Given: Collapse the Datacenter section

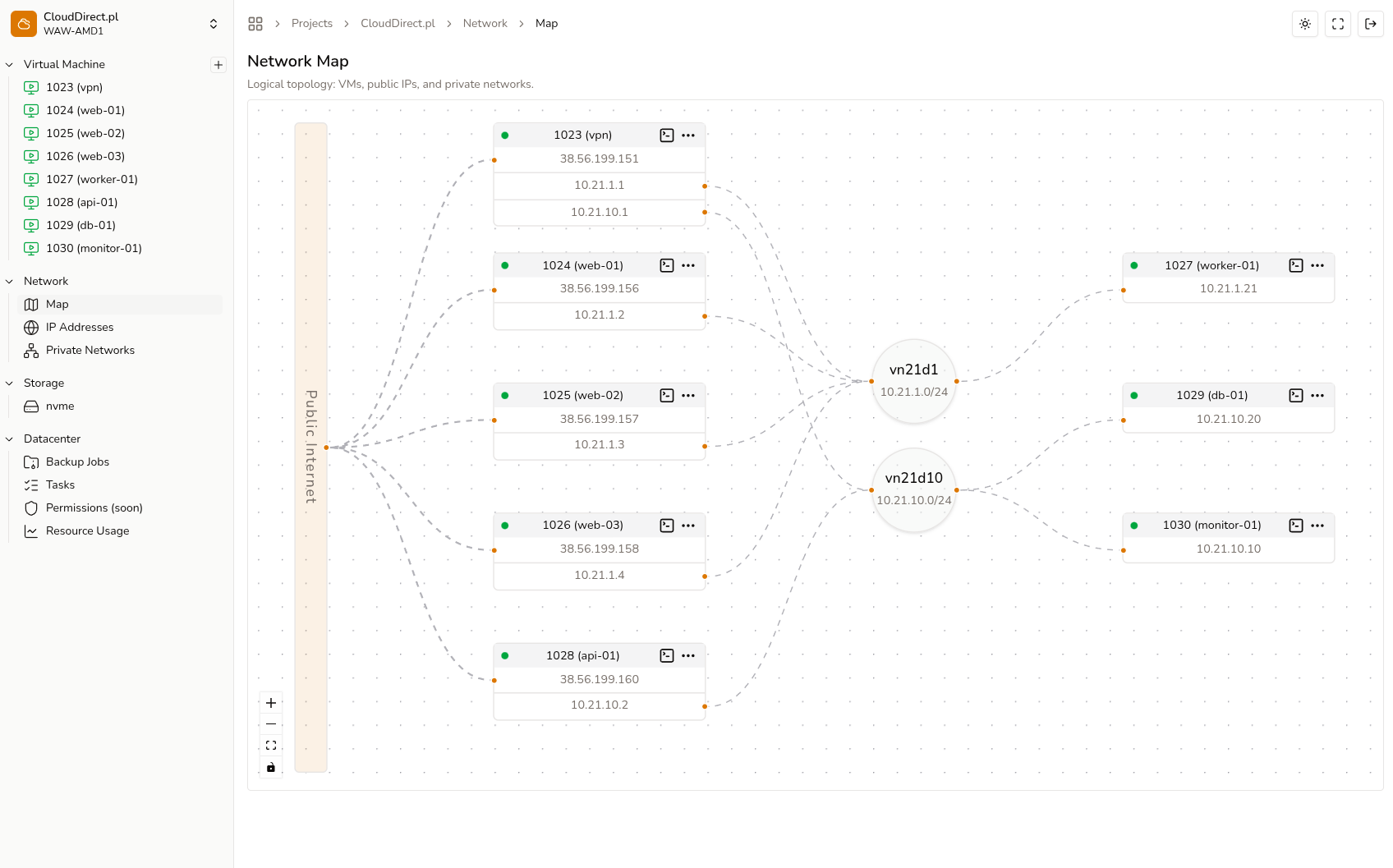Looking at the screenshot, I should 8,439.
